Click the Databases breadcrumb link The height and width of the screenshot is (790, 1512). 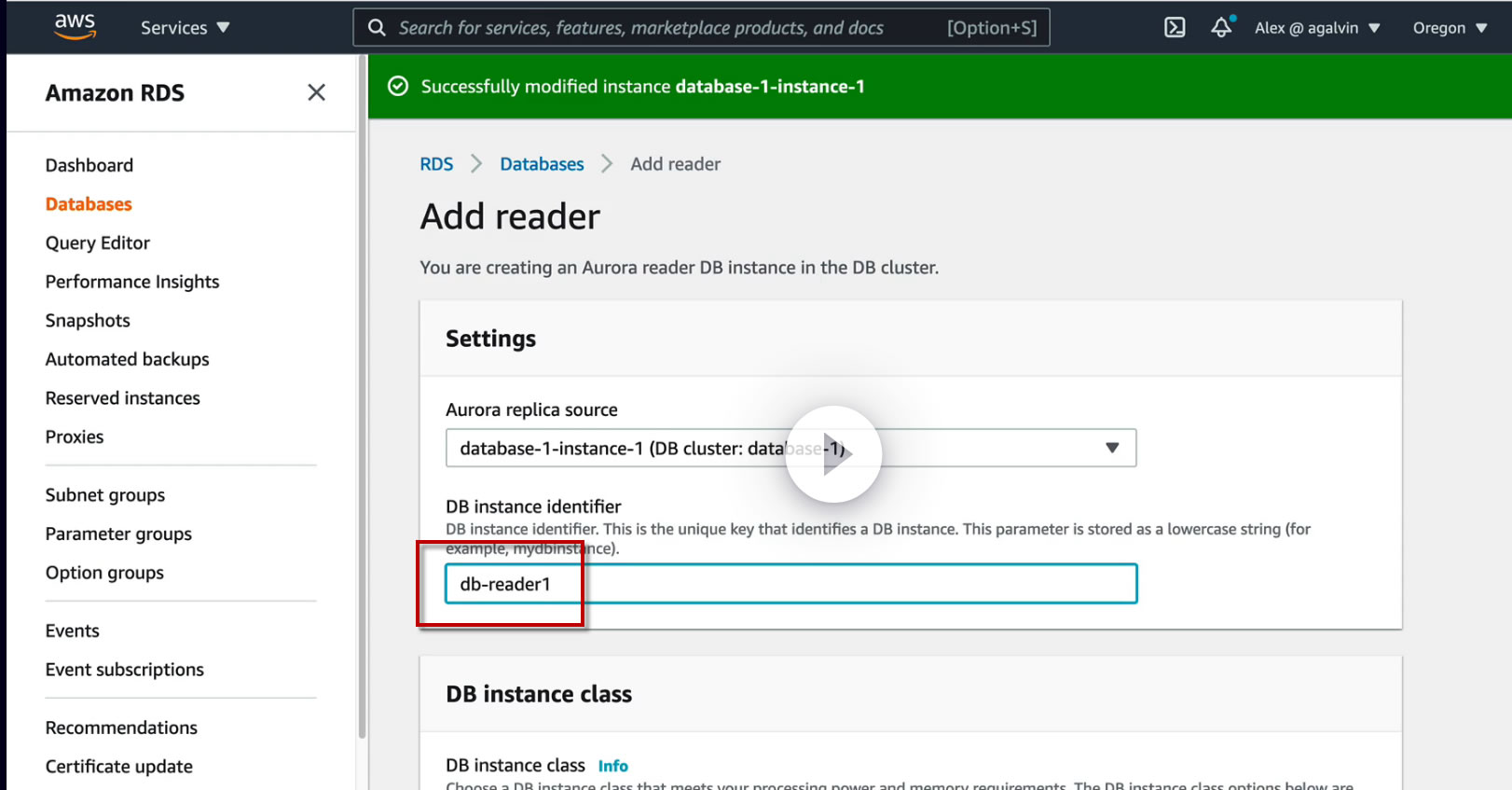pos(542,164)
